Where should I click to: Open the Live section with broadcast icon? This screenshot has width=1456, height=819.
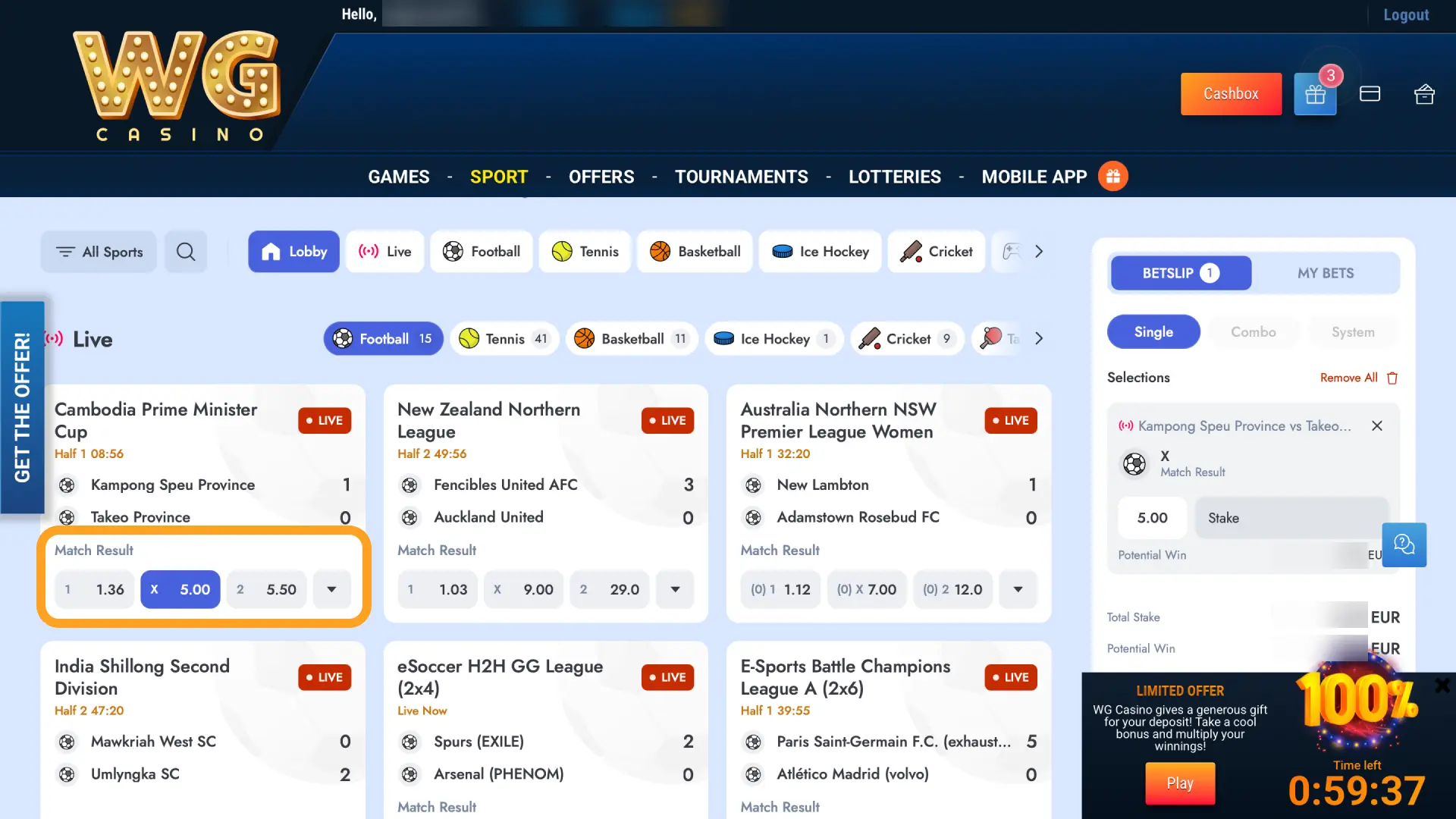385,252
